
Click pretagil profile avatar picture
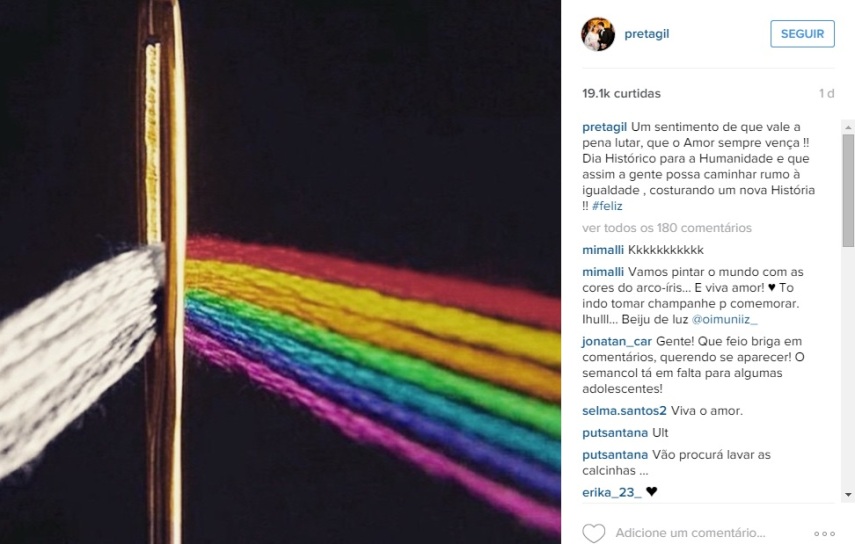click(598, 34)
